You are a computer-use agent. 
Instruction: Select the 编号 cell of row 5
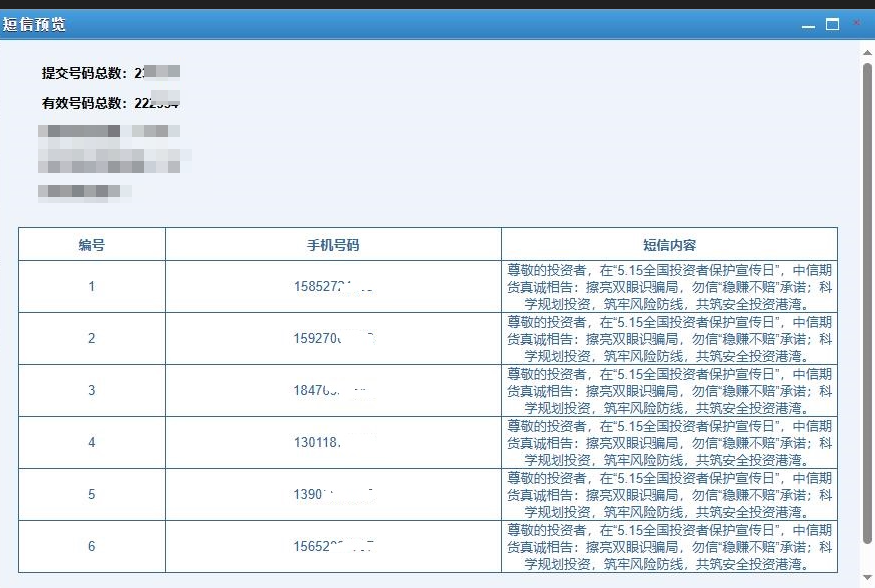pos(91,494)
